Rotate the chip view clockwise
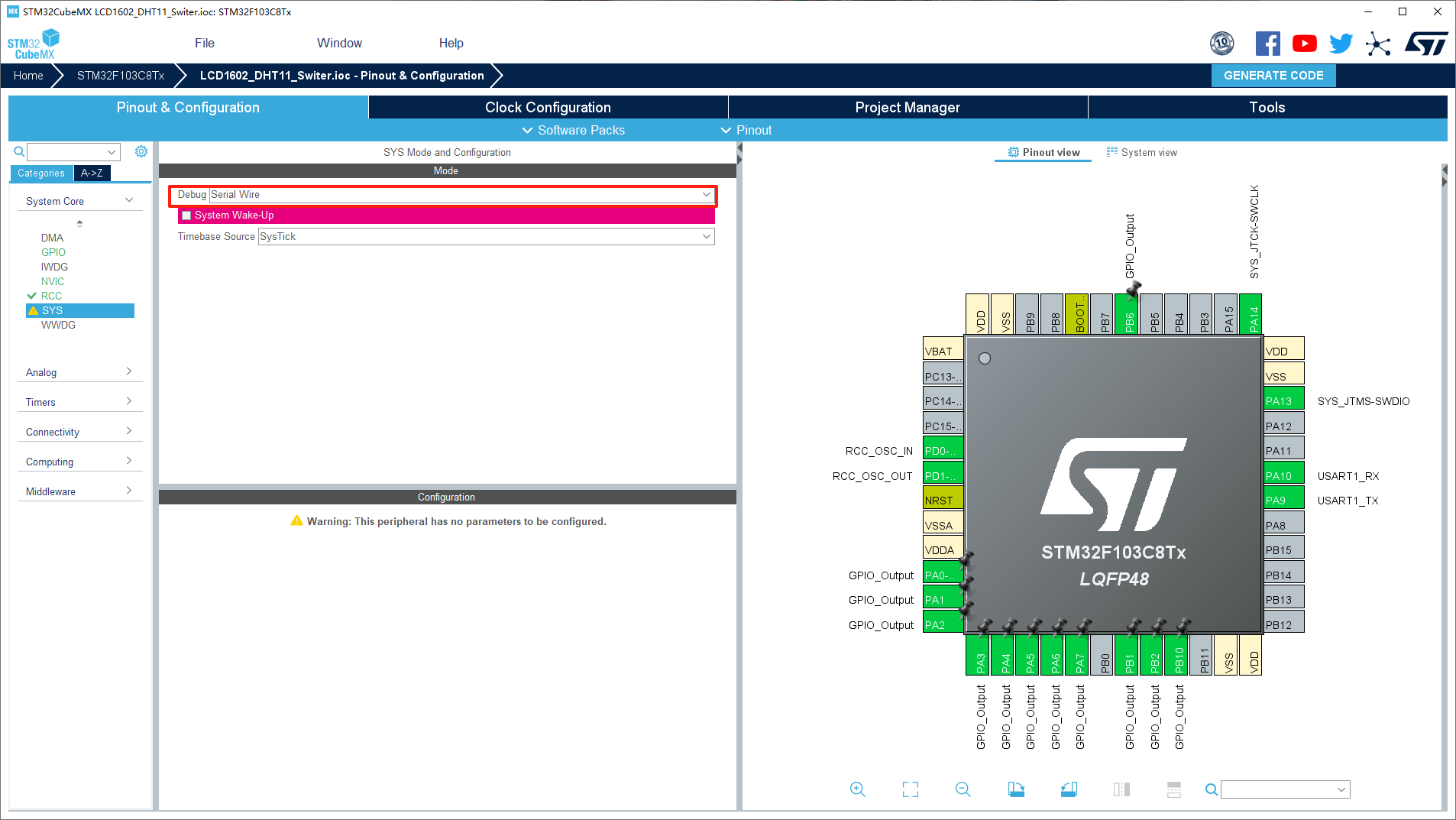Viewport: 1456px width, 820px height. coord(1016,789)
